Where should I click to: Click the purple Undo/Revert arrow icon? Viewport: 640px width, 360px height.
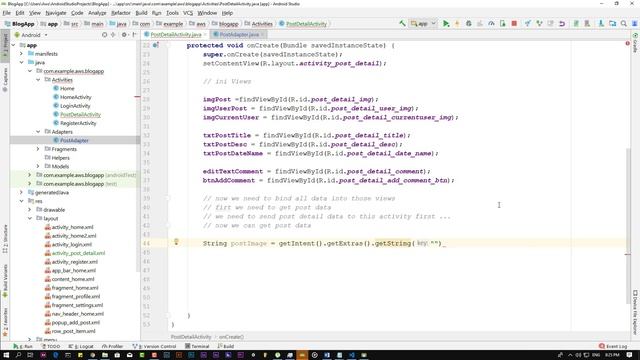(562, 24)
